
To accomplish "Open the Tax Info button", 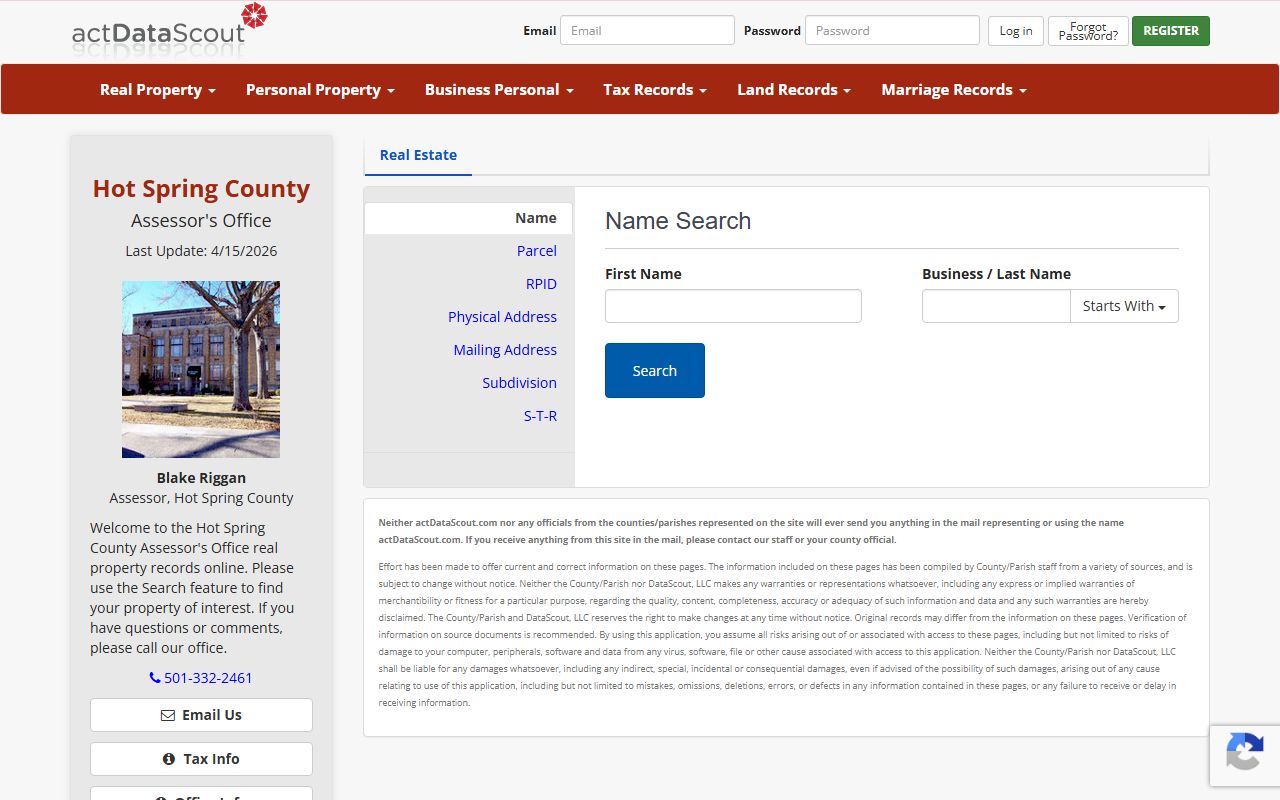I will [x=201, y=759].
